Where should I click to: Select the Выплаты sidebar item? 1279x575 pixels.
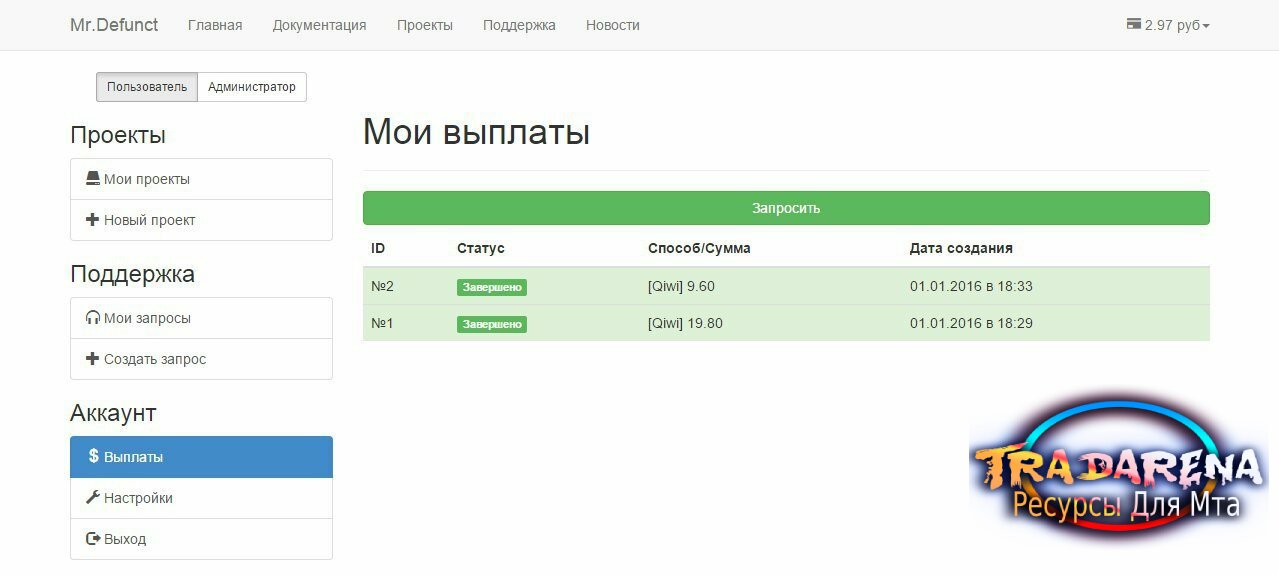pos(201,457)
